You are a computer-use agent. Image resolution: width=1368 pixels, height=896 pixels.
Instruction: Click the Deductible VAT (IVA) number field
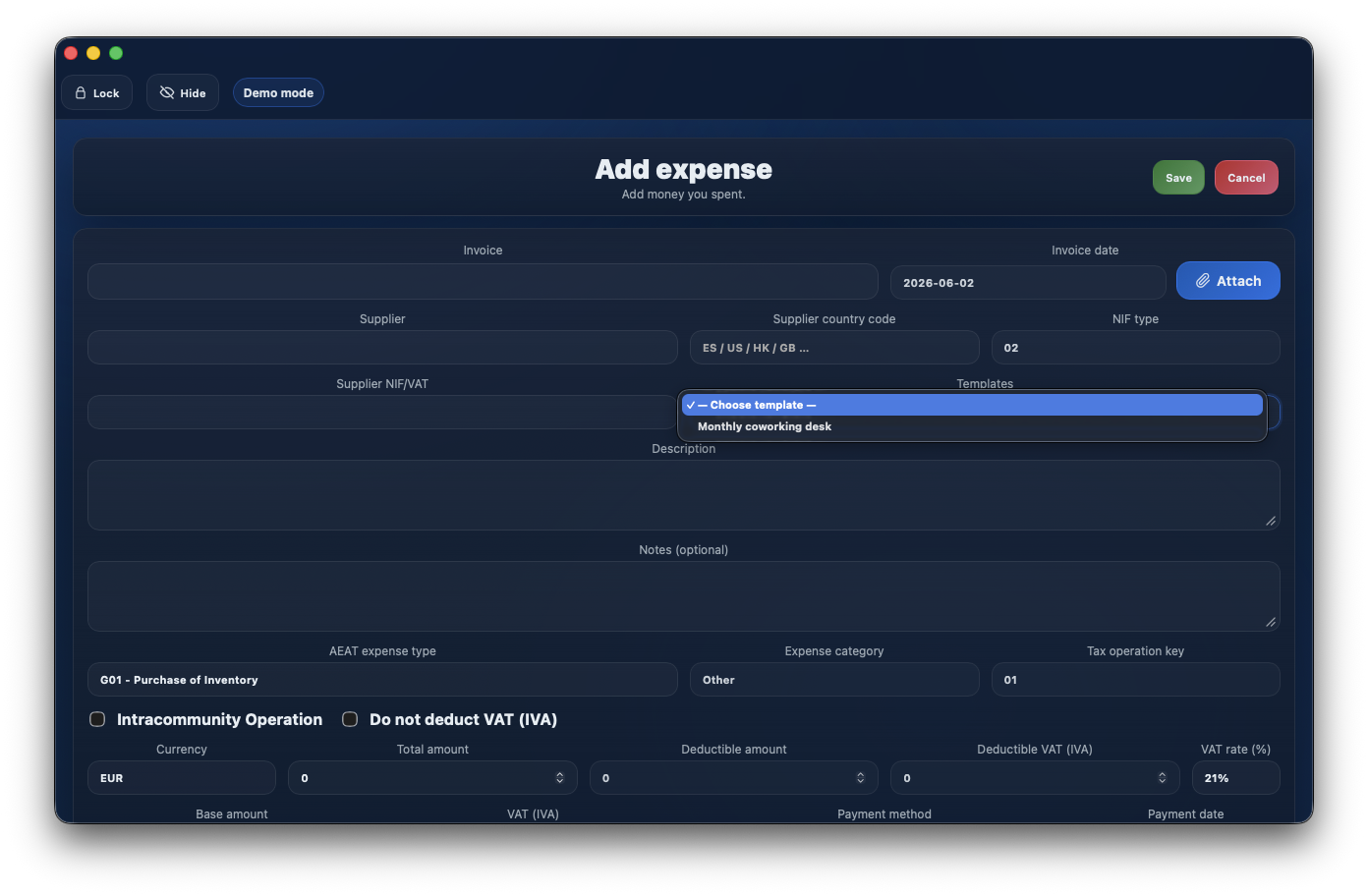[1035, 778]
